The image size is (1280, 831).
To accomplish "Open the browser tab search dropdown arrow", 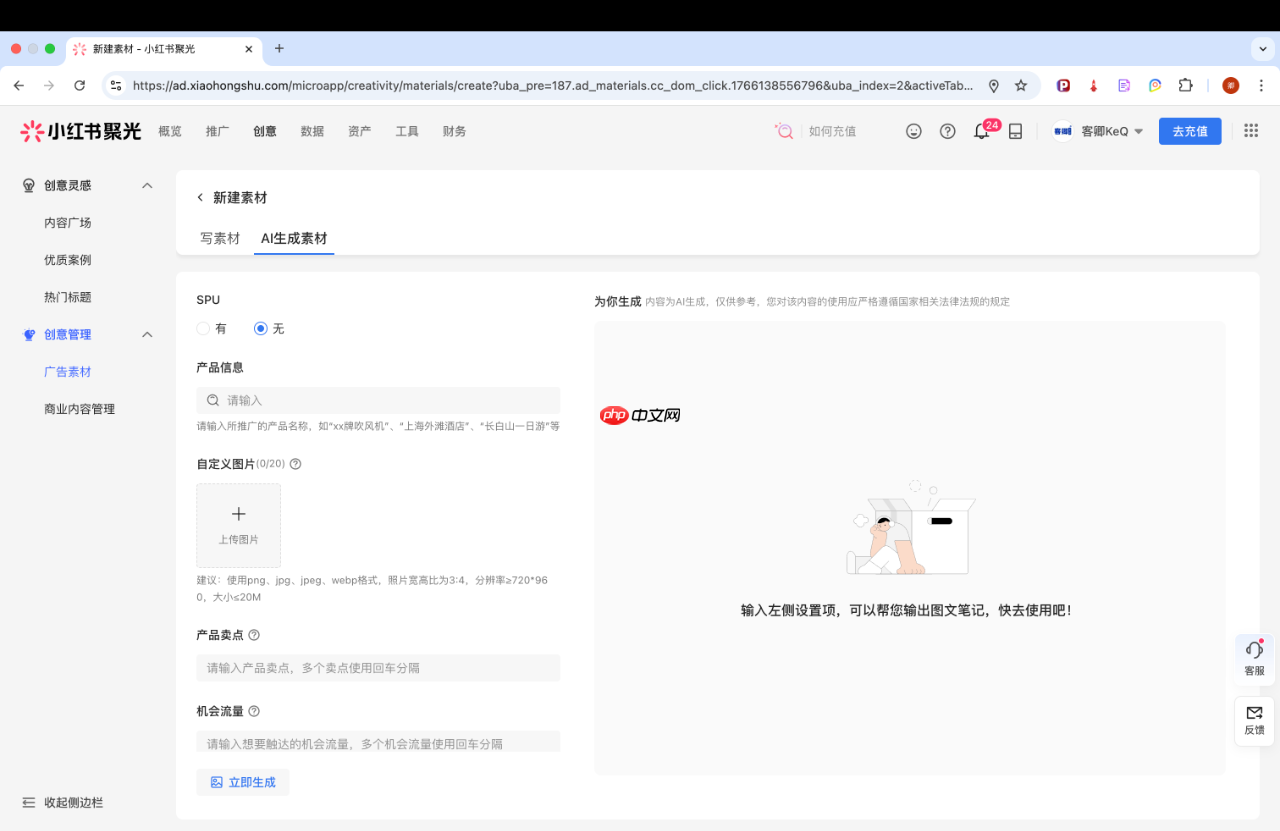I will pyautogui.click(x=1261, y=49).
